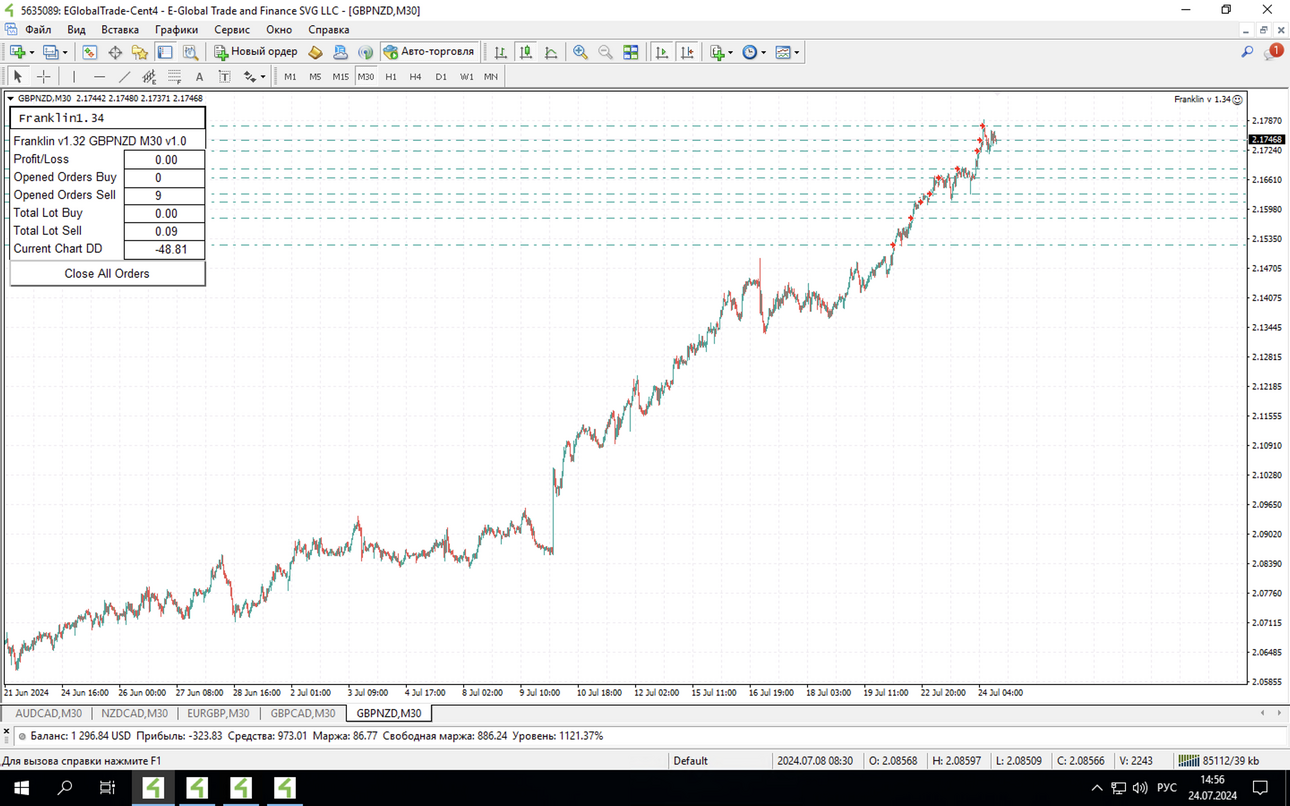This screenshot has height=806, width=1290.
Task: Click the connection status 85112/39 kb
Action: (x=1217, y=761)
